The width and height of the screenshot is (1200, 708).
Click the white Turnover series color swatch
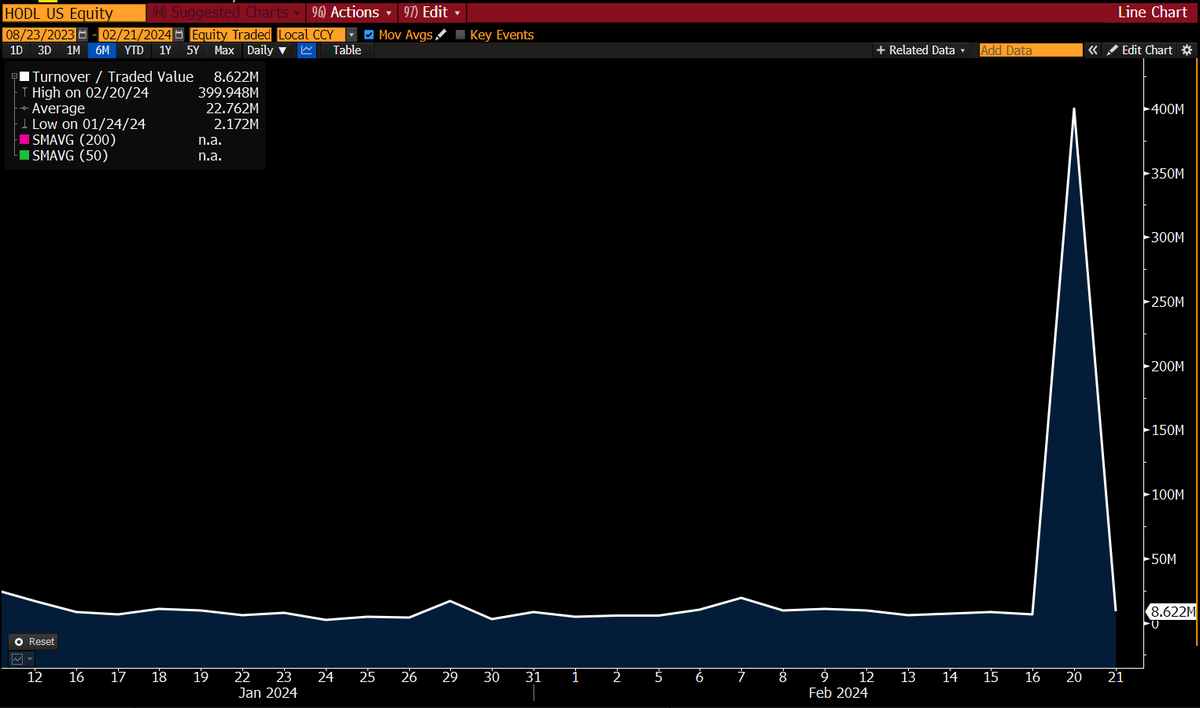25,77
